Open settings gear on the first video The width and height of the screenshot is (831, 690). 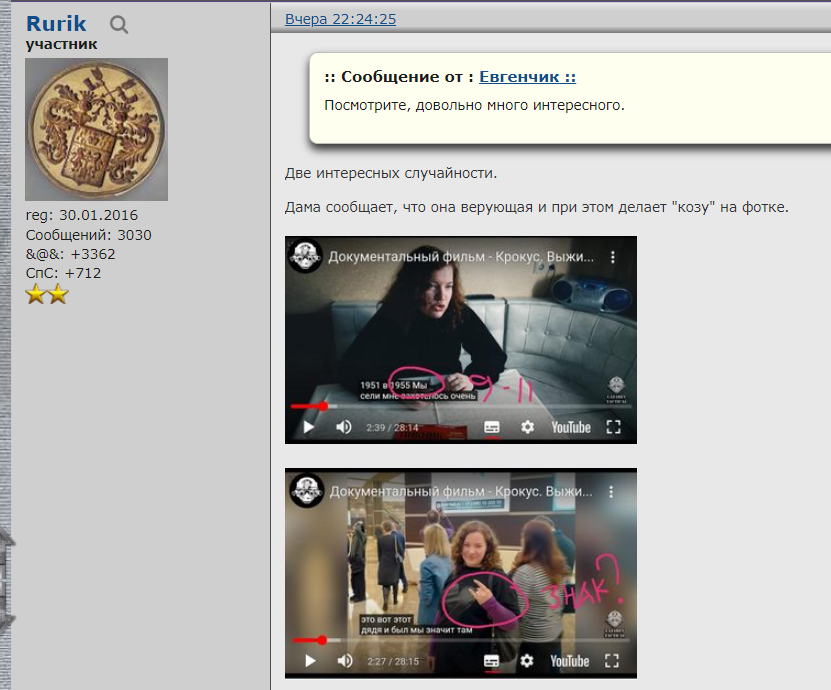click(527, 427)
